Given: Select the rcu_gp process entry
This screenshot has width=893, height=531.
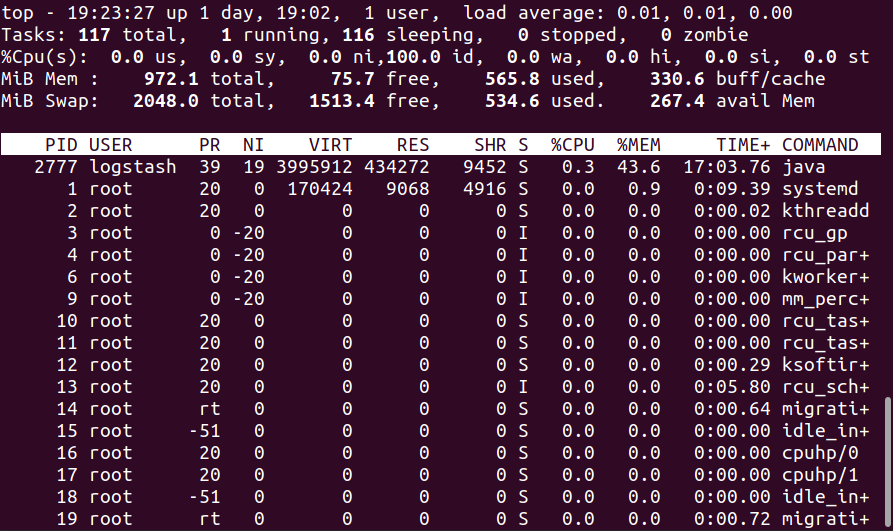Looking at the screenshot, I should (x=814, y=233).
